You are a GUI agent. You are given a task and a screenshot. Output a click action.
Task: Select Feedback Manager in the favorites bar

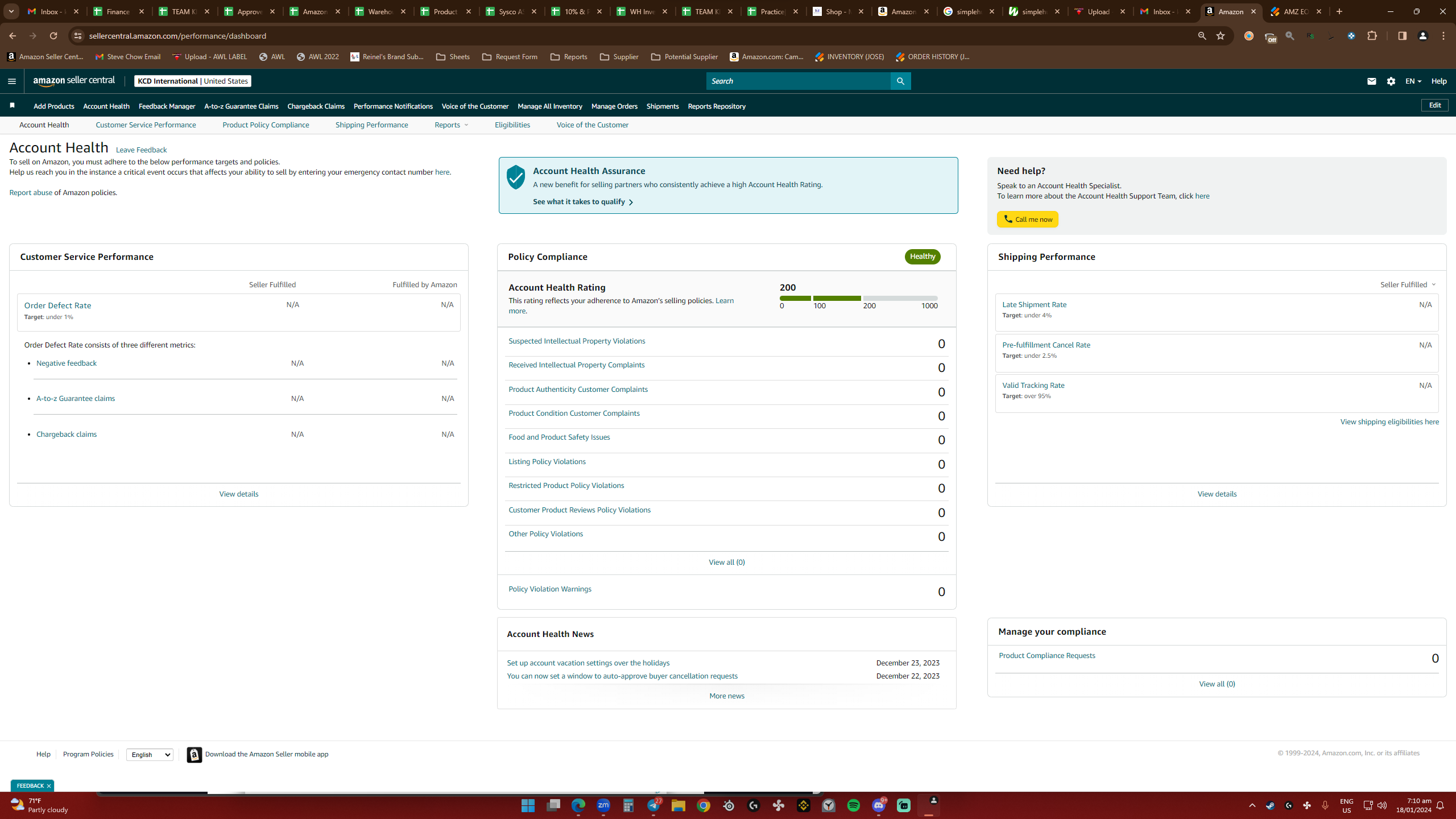coord(167,106)
